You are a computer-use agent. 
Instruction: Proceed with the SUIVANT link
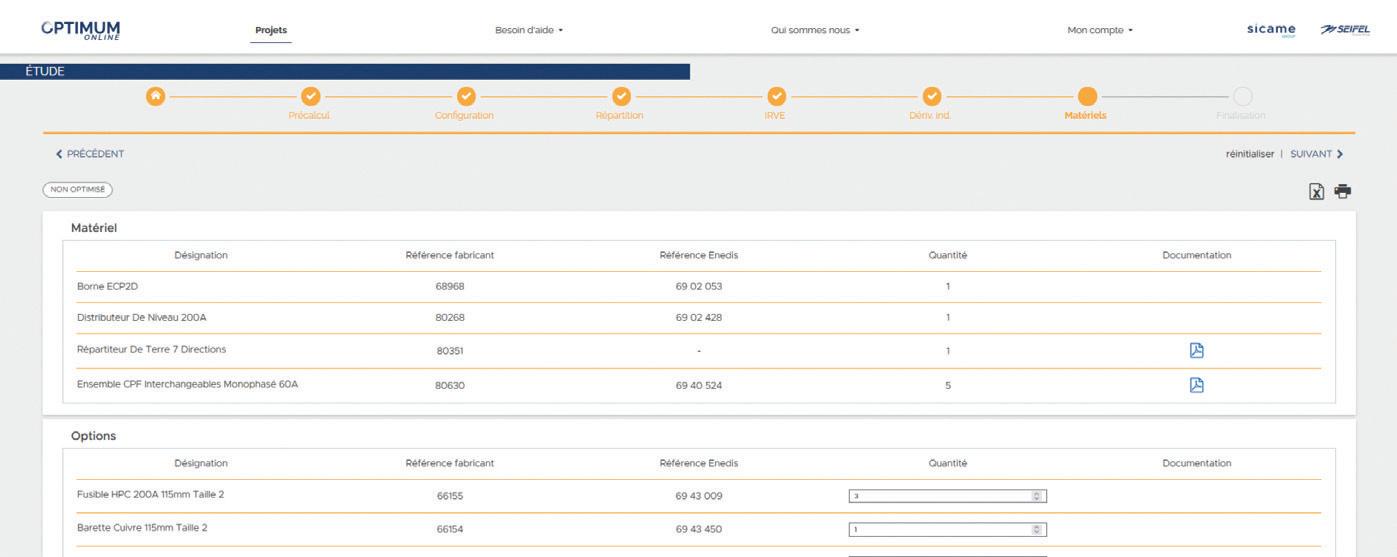click(x=1317, y=154)
